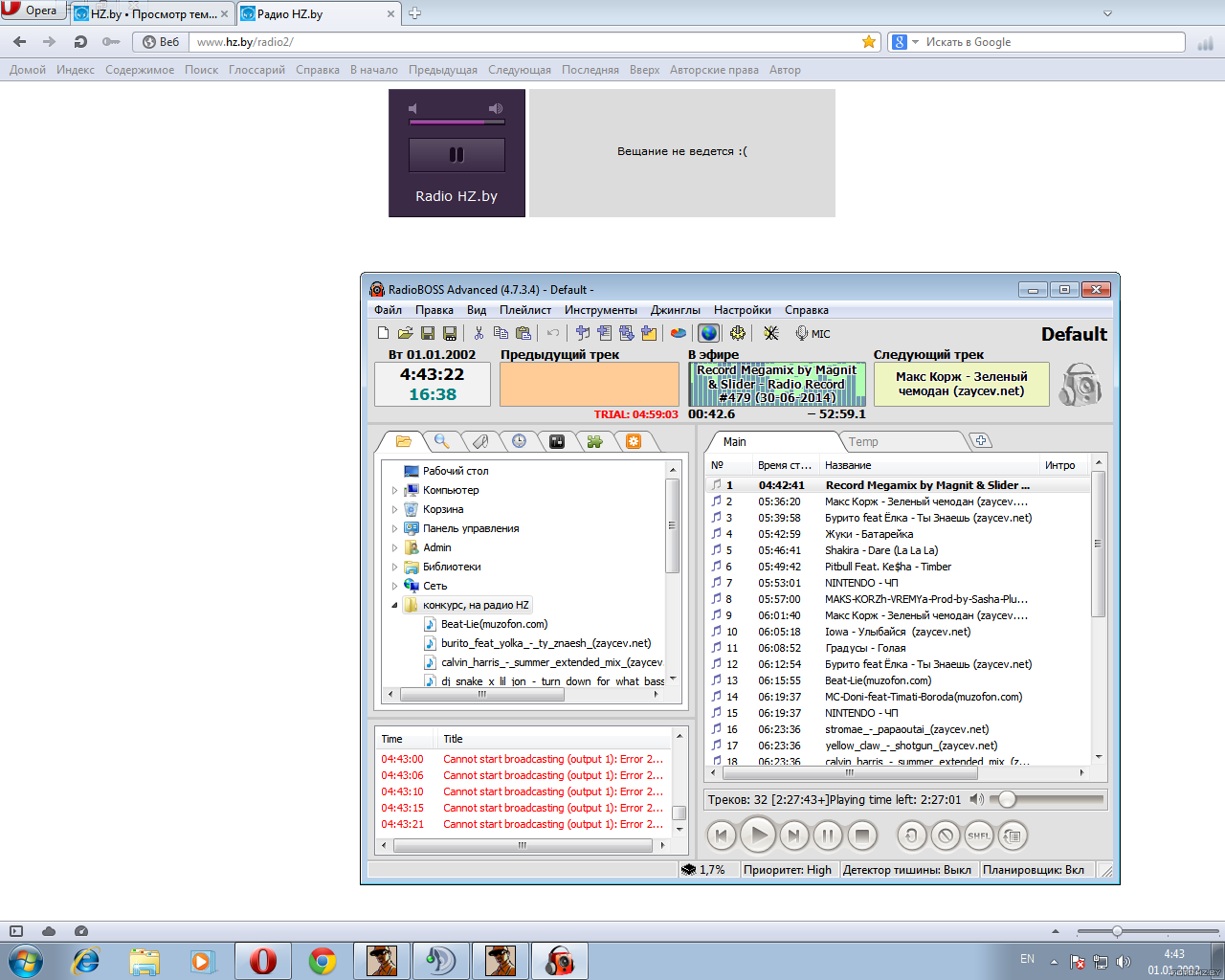Click the Copy icon in RadioBOSS toolbar
The height and width of the screenshot is (980, 1225).
point(501,333)
